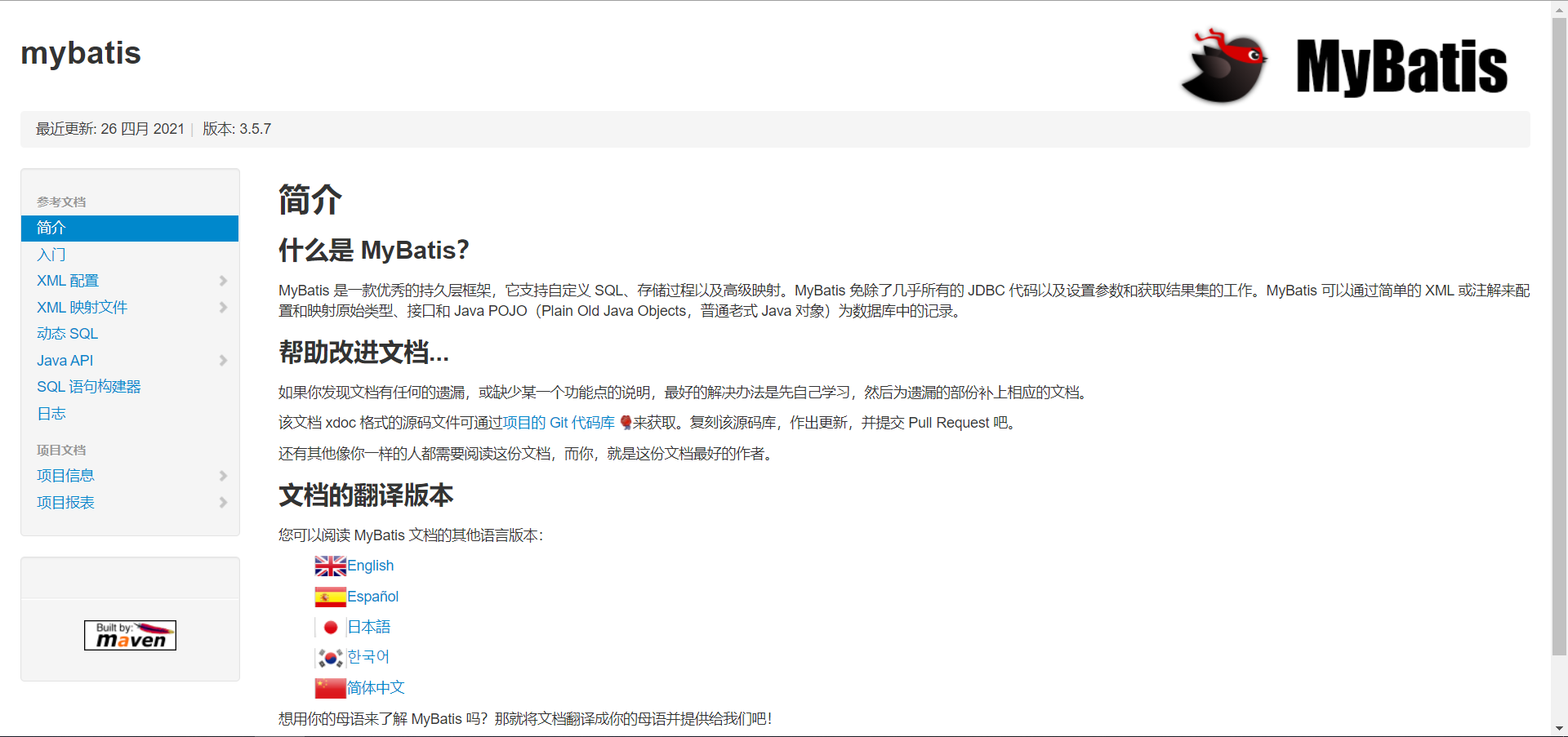Click the MyBatis bird logo
This screenshot has height=737, width=1568.
click(1222, 65)
